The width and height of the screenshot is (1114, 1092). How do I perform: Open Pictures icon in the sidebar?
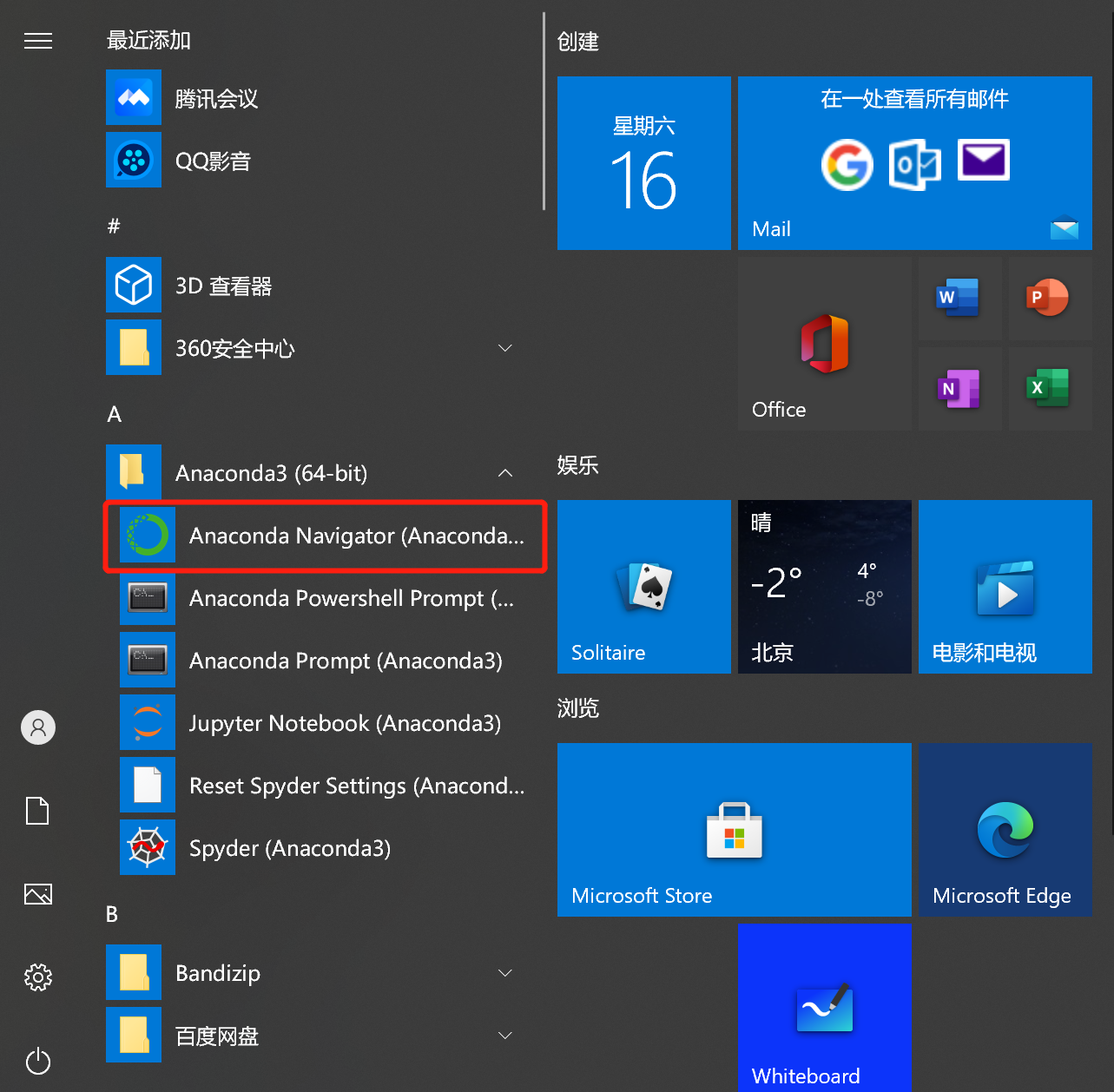[38, 894]
